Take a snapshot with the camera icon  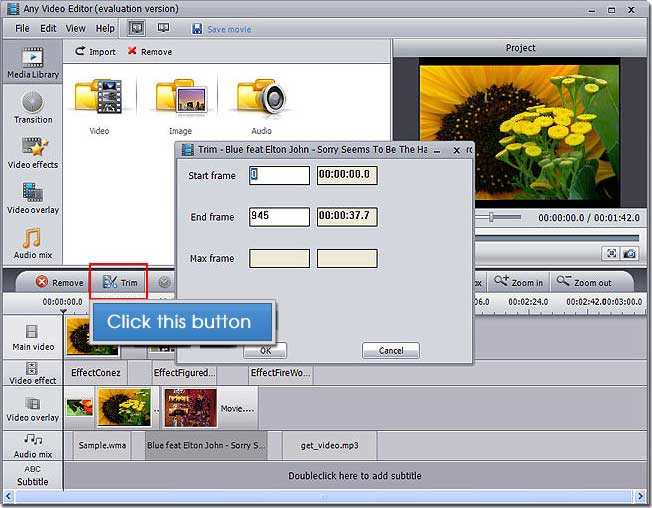629,254
